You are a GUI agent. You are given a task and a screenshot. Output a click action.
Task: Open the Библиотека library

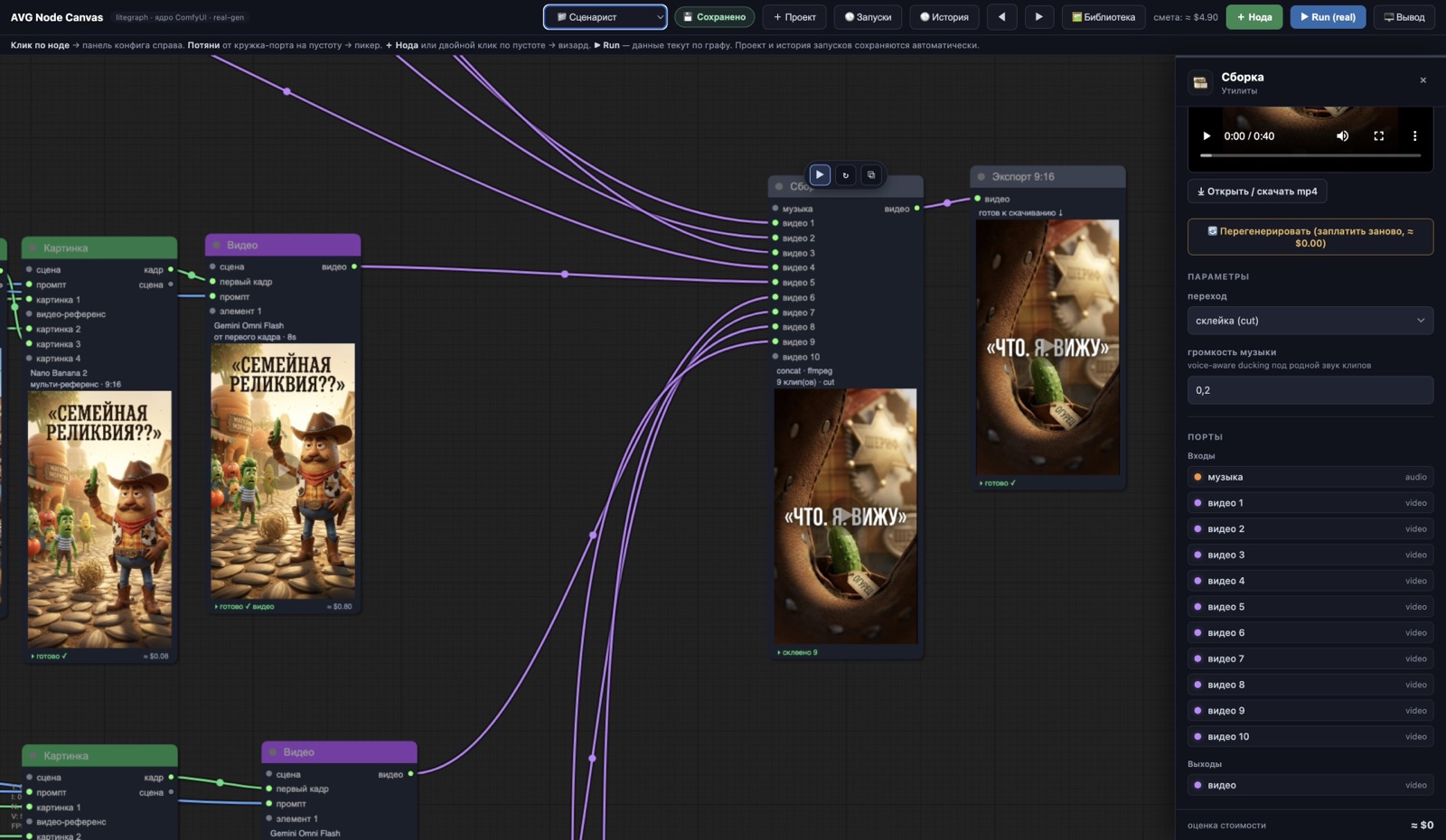(x=1103, y=17)
